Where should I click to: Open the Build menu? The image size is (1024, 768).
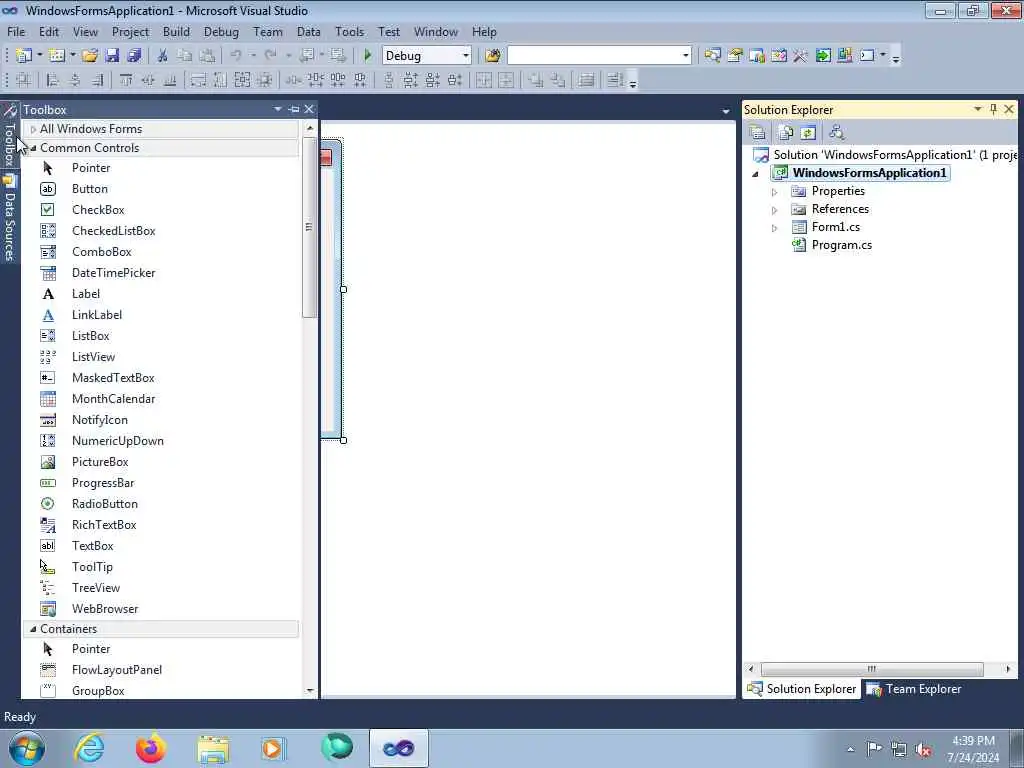176,32
